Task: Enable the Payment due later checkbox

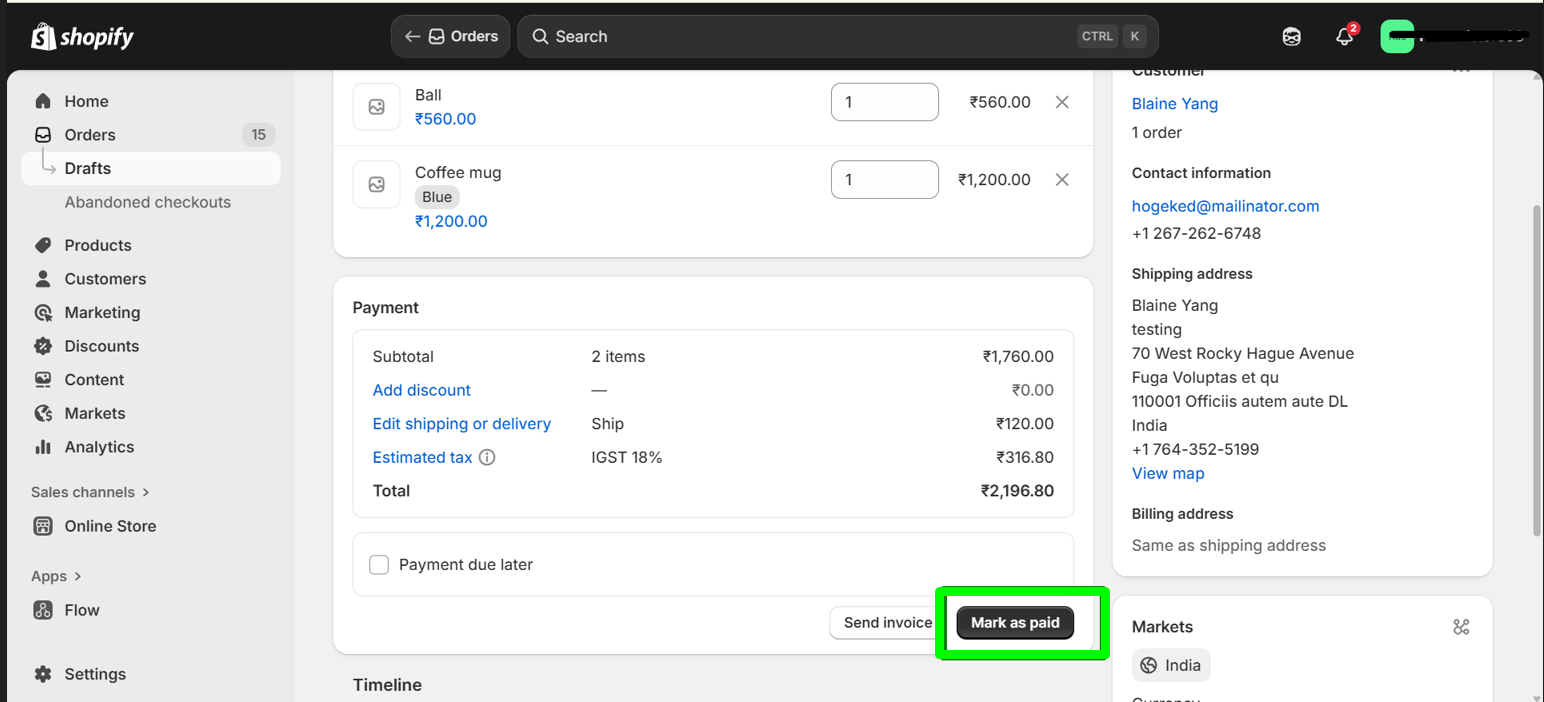Action: [379, 565]
